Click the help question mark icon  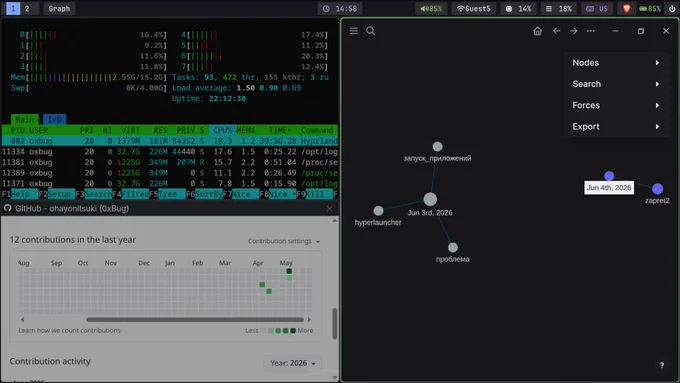pos(662,365)
